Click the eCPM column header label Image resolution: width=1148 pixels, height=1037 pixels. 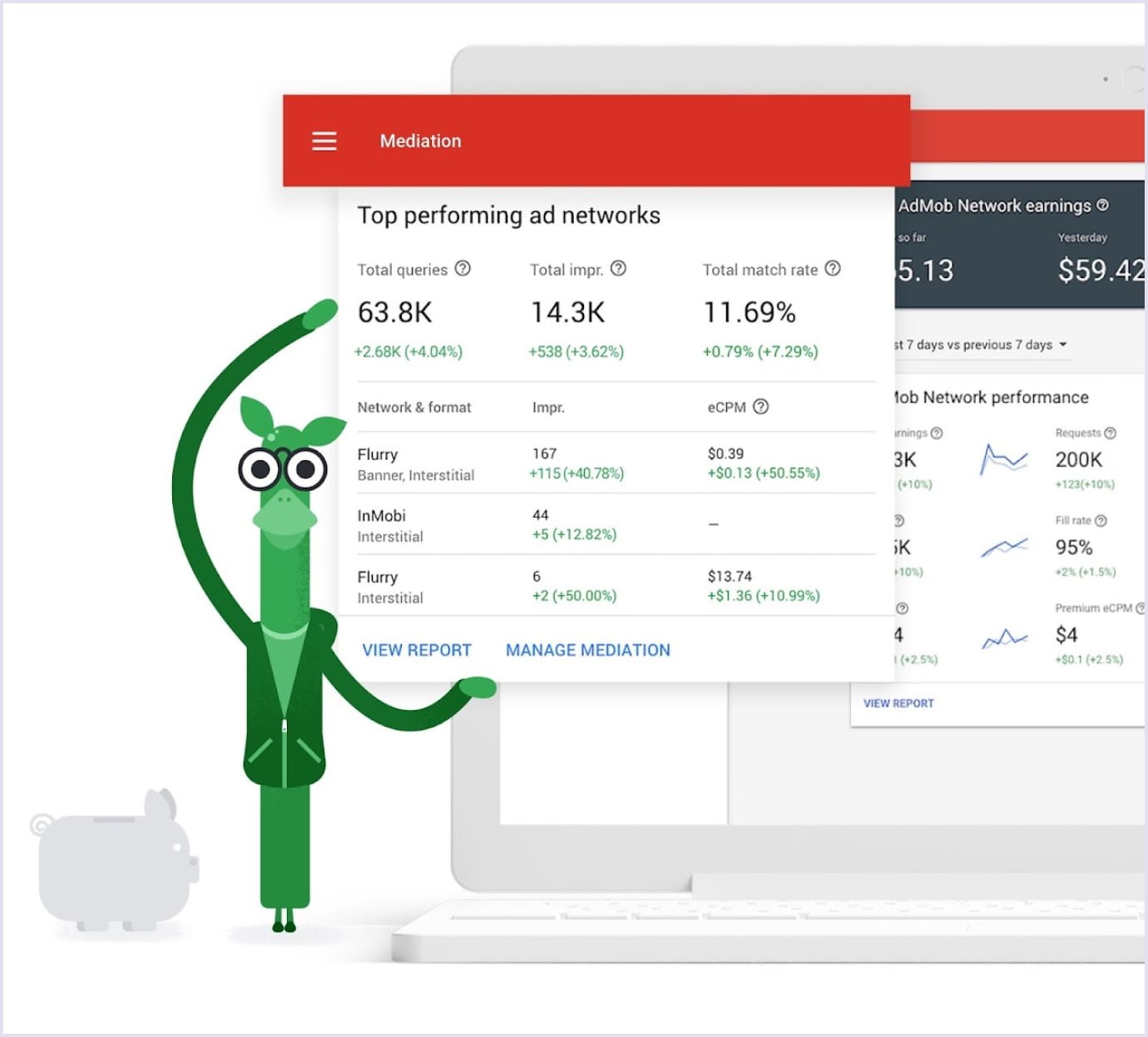click(726, 407)
